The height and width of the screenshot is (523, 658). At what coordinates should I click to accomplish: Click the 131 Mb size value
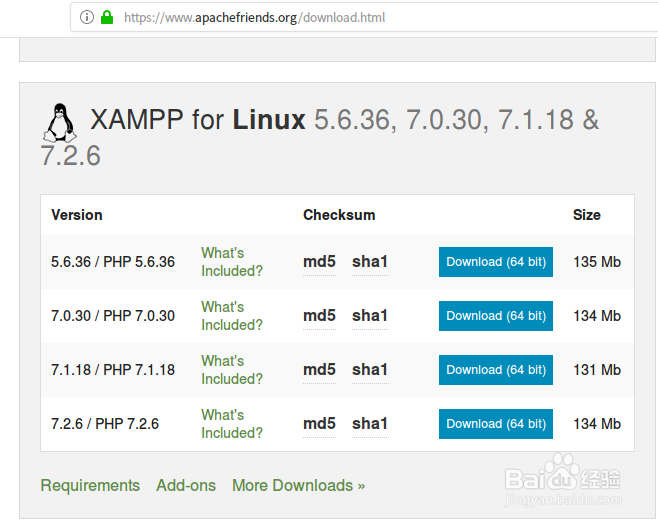[x=597, y=370]
